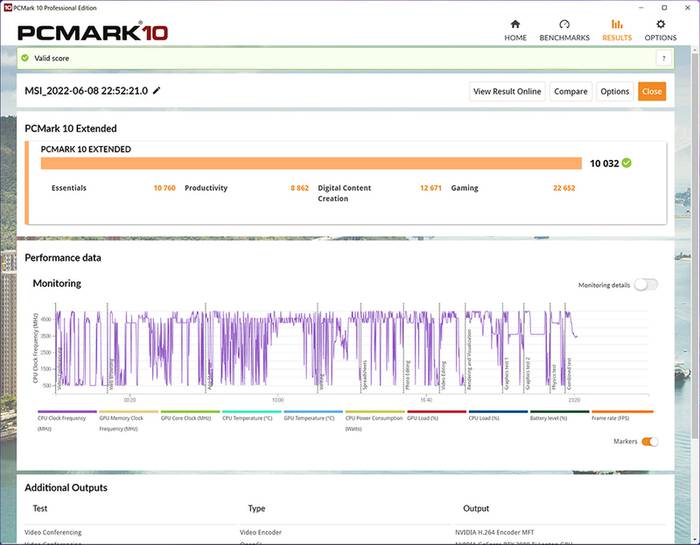Enable the Monitoring details toggle
This screenshot has width=700, height=545.
coord(646,285)
